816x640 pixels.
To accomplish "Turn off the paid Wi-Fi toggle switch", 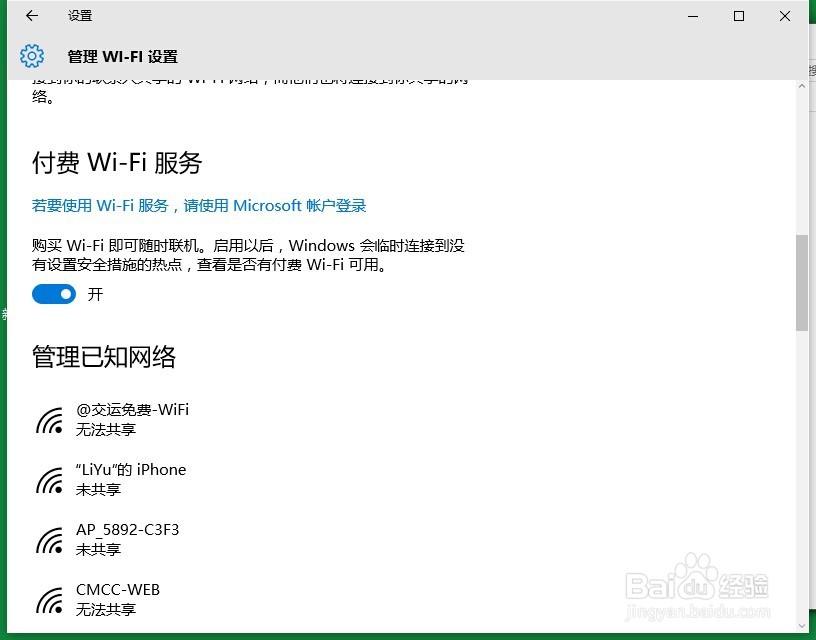I will [54, 294].
